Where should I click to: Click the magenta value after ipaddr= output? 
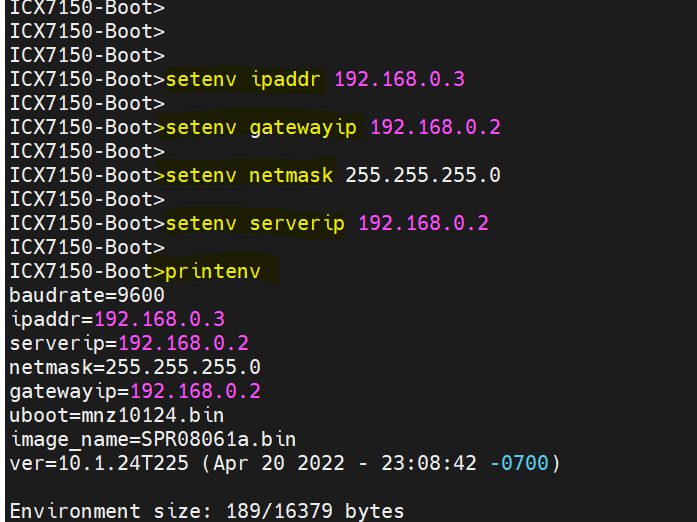tap(159, 319)
